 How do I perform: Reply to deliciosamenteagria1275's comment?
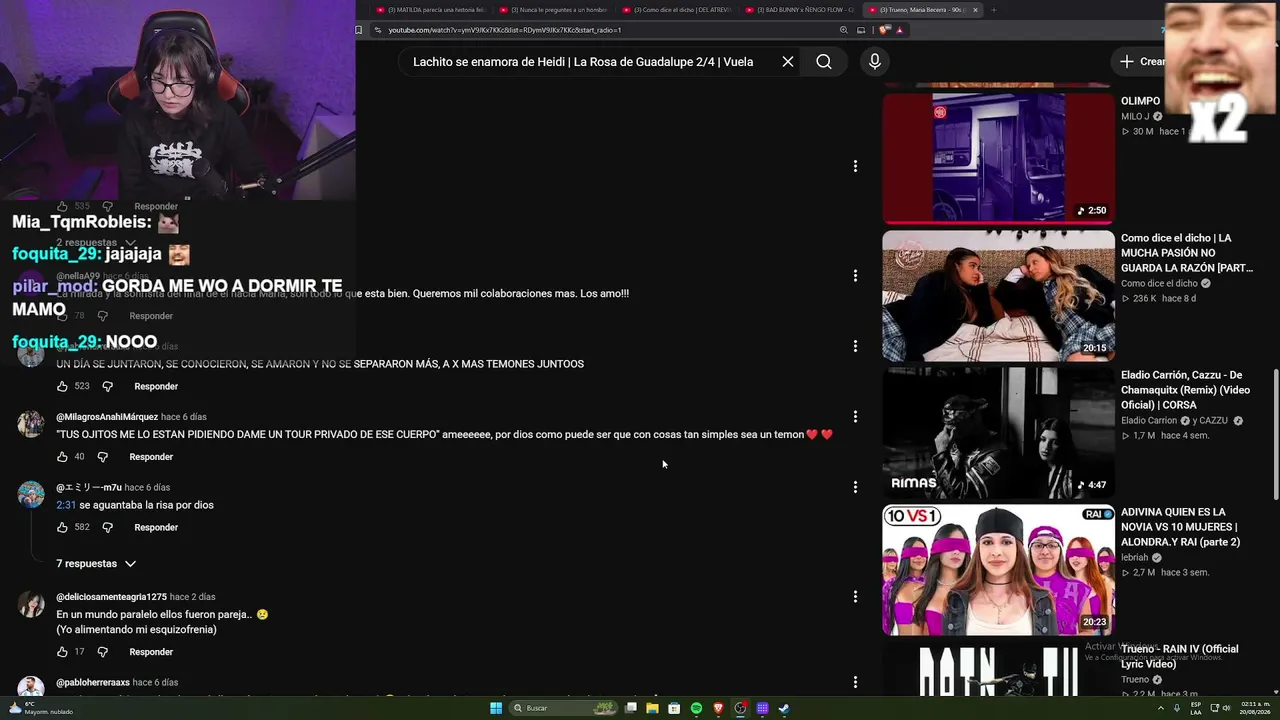151,652
